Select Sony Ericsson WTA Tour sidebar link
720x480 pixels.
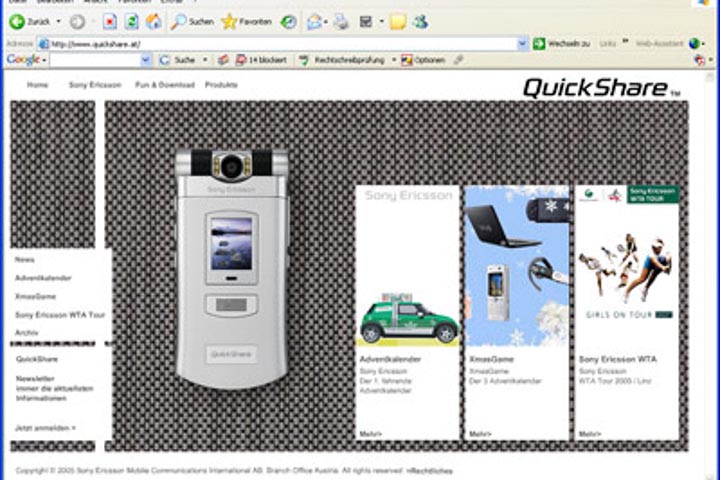[x=60, y=315]
